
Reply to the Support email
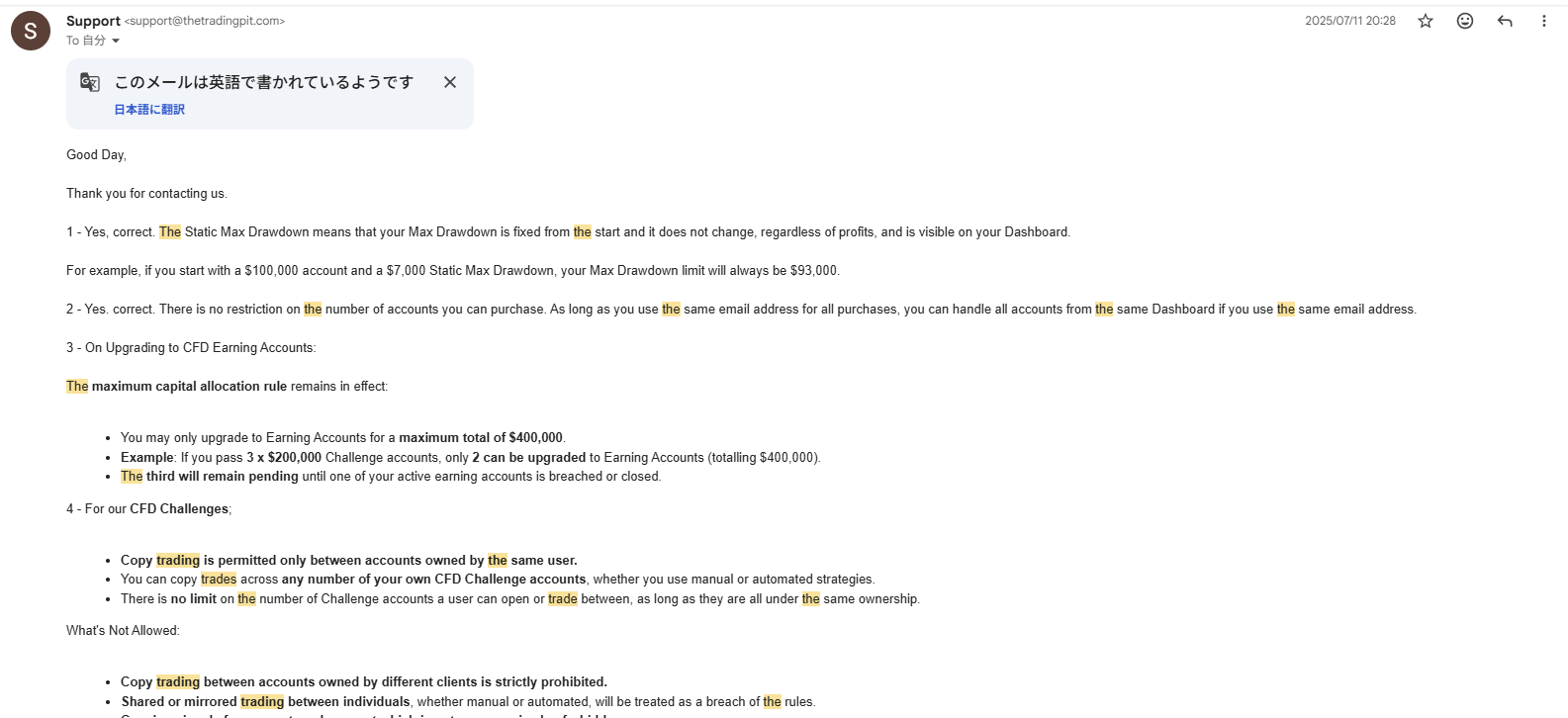pyautogui.click(x=1505, y=21)
